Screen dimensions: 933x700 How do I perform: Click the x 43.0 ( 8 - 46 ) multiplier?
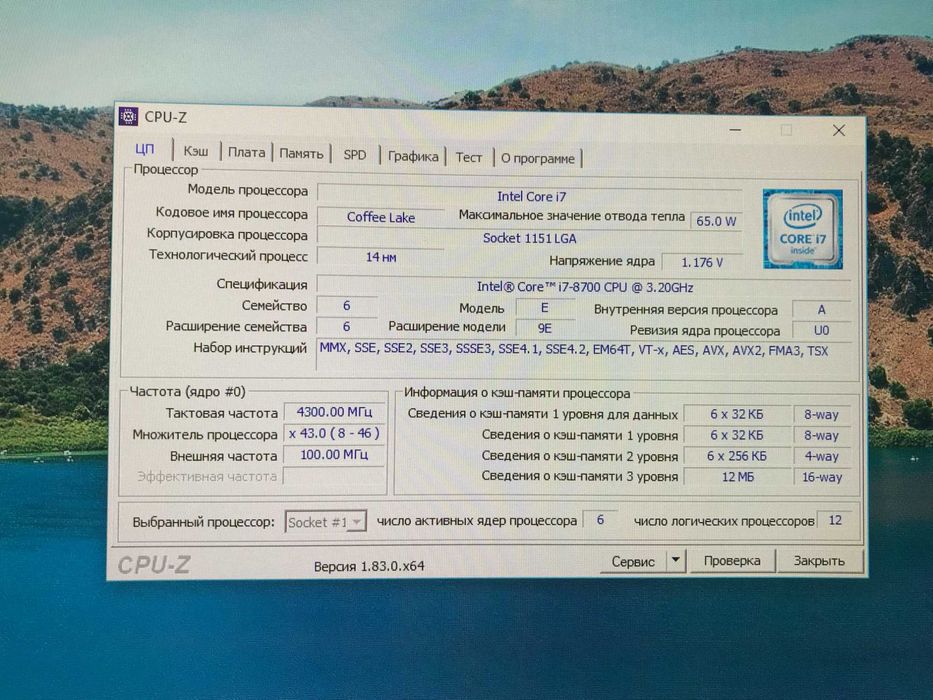pos(334,433)
